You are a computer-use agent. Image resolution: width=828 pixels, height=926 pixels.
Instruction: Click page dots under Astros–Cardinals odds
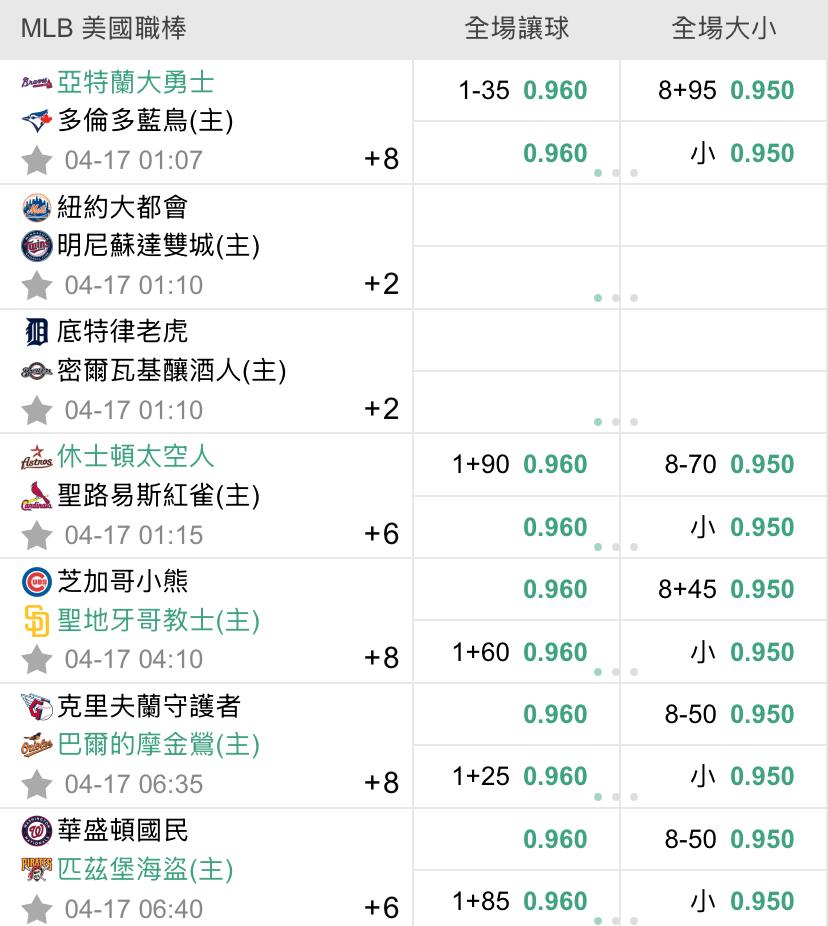point(616,547)
